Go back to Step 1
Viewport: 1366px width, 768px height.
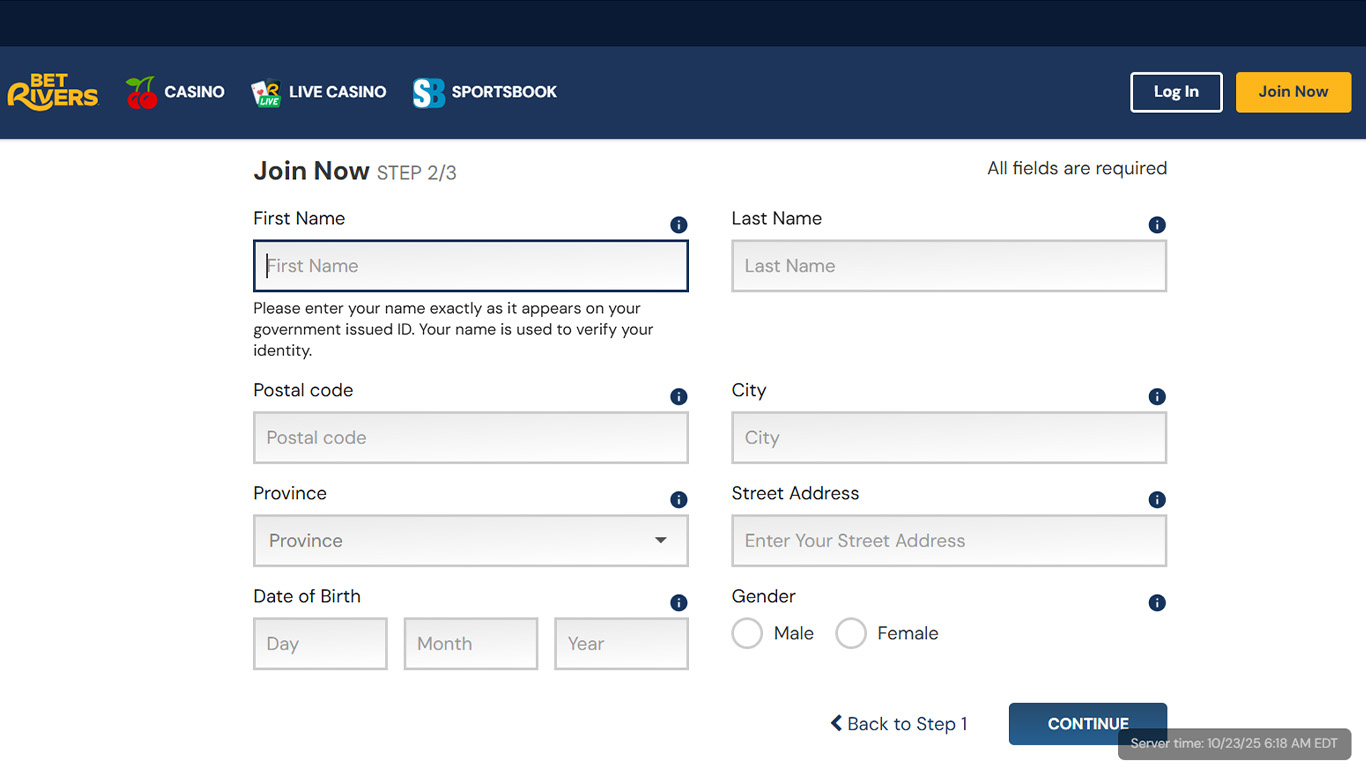pyautogui.click(x=898, y=724)
